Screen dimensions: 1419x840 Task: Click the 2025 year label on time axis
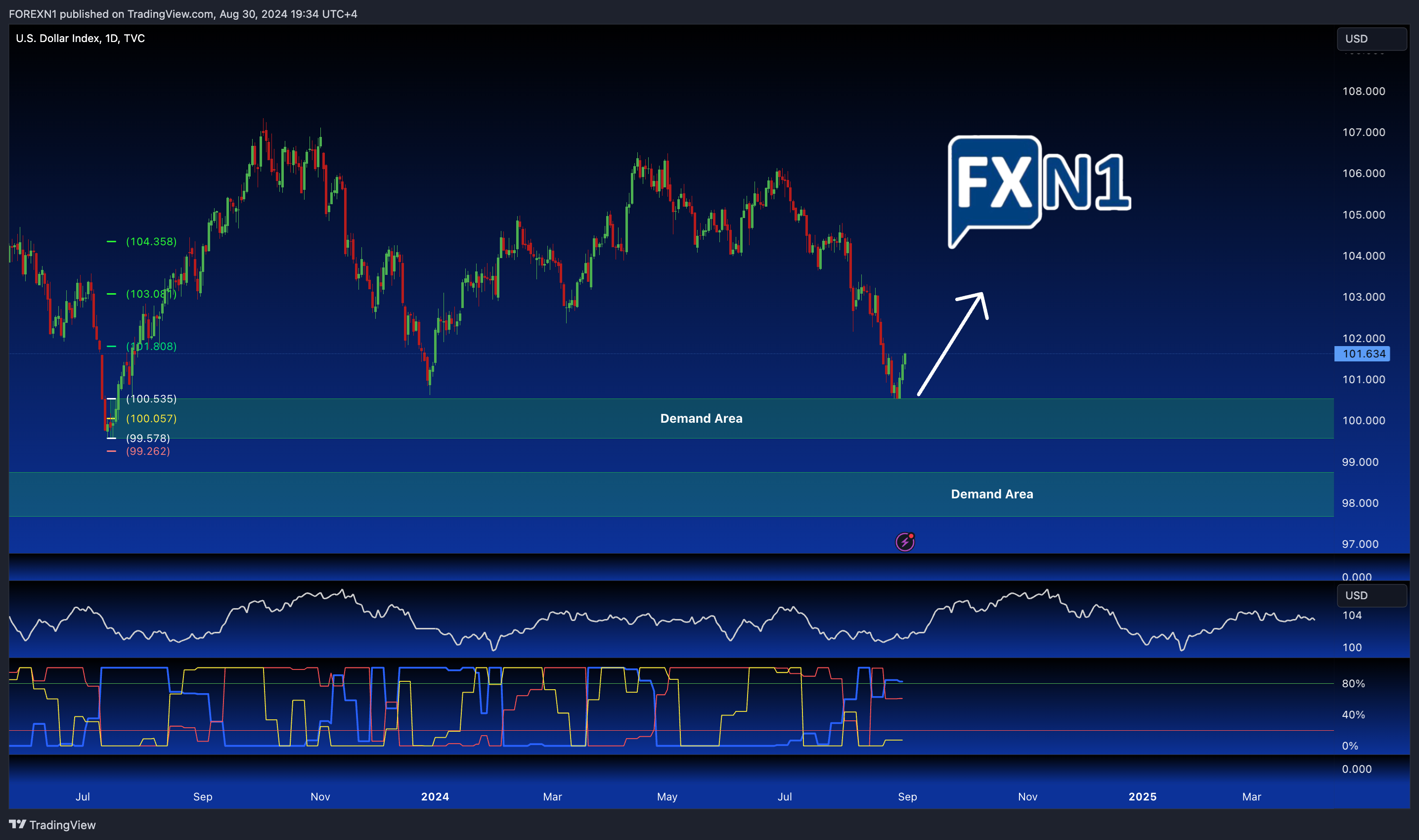point(1142,796)
